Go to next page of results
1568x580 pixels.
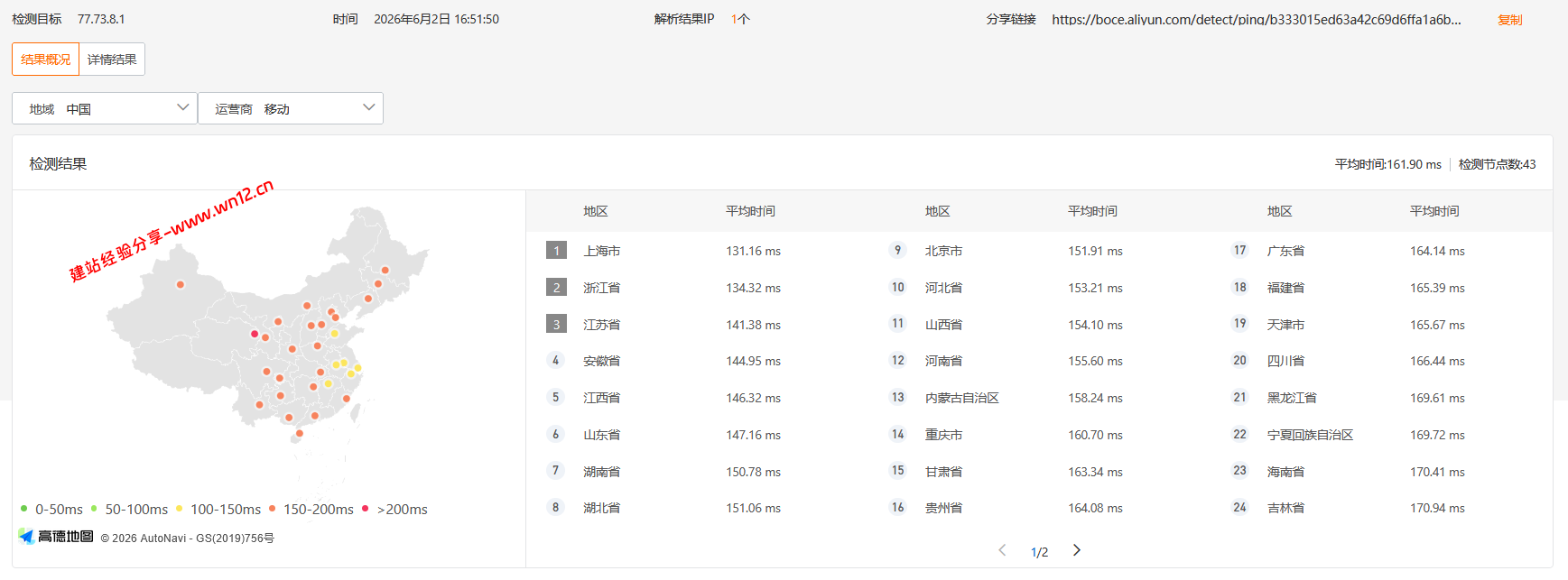tap(1076, 550)
